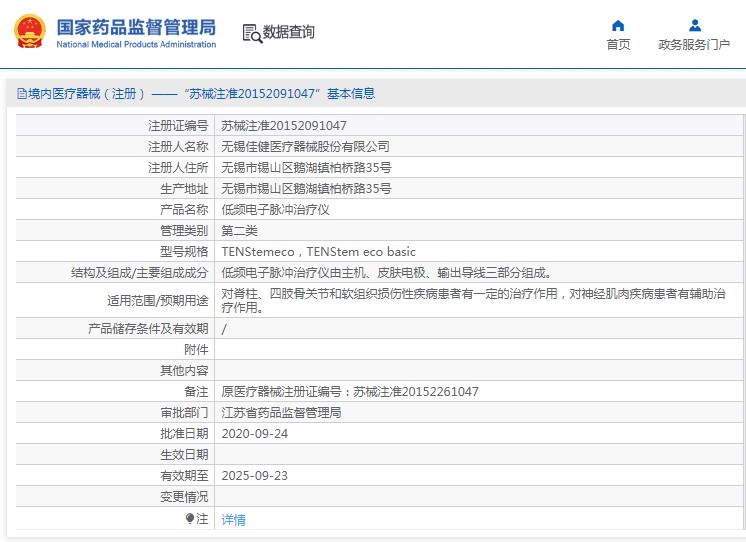This screenshot has height=542, width=746.
Task: Select expiry date 2025-09-23
Action: (255, 475)
